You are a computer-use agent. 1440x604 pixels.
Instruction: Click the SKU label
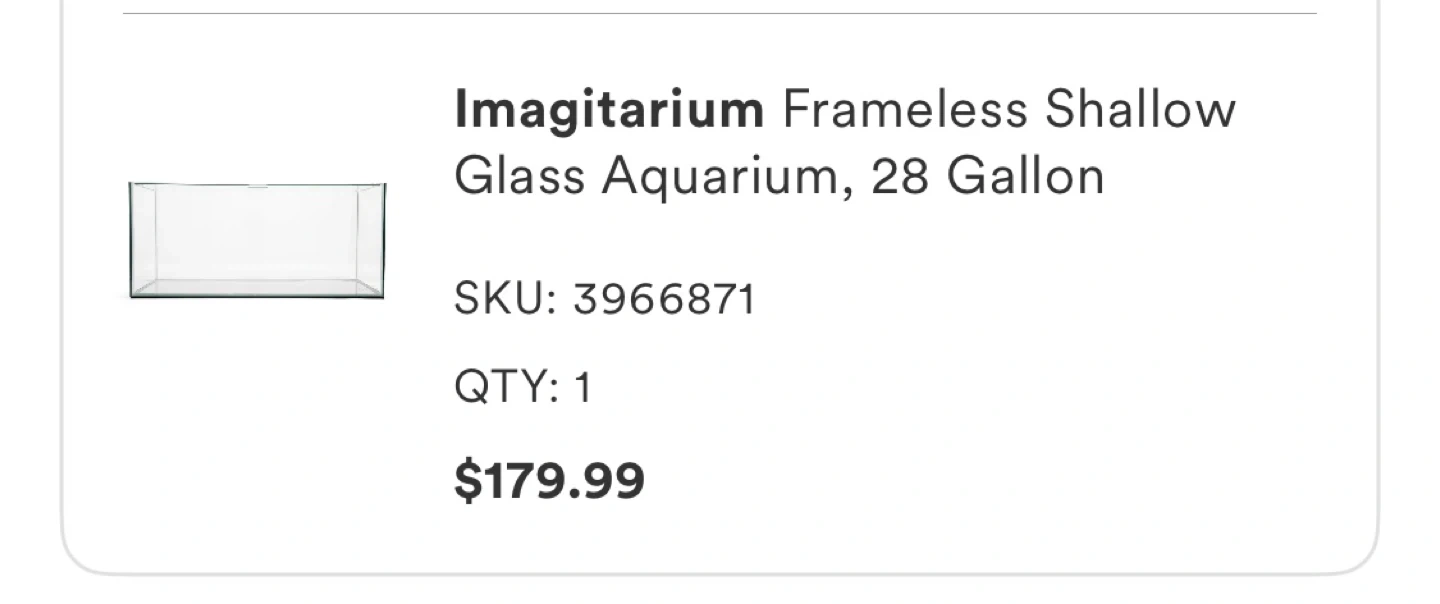499,300
